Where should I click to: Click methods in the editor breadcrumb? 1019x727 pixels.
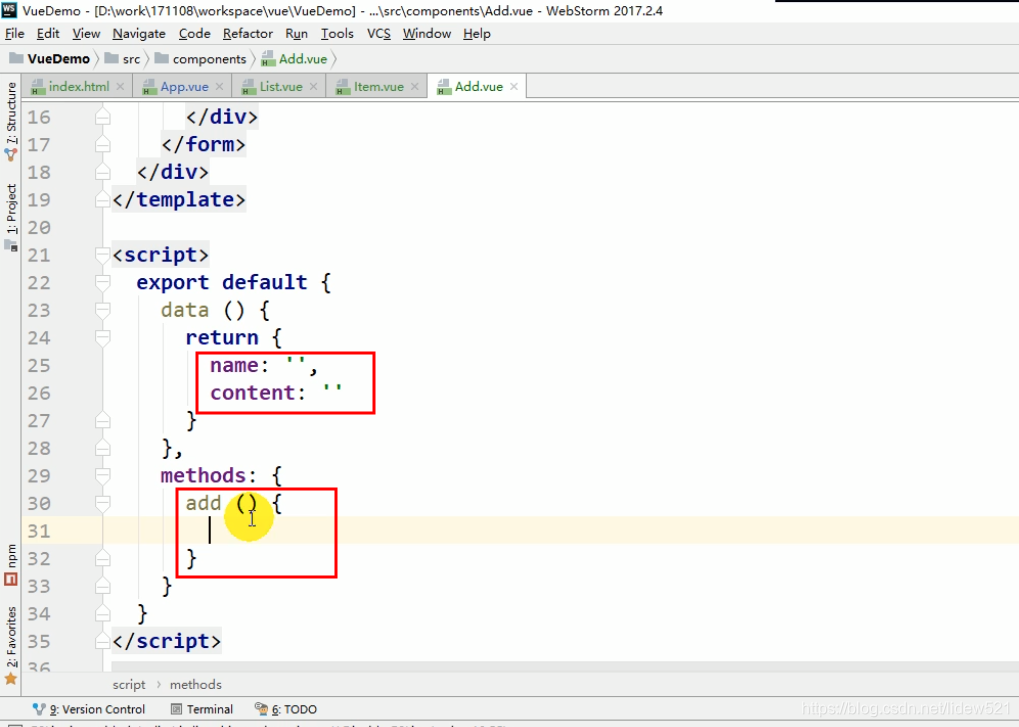(196, 685)
